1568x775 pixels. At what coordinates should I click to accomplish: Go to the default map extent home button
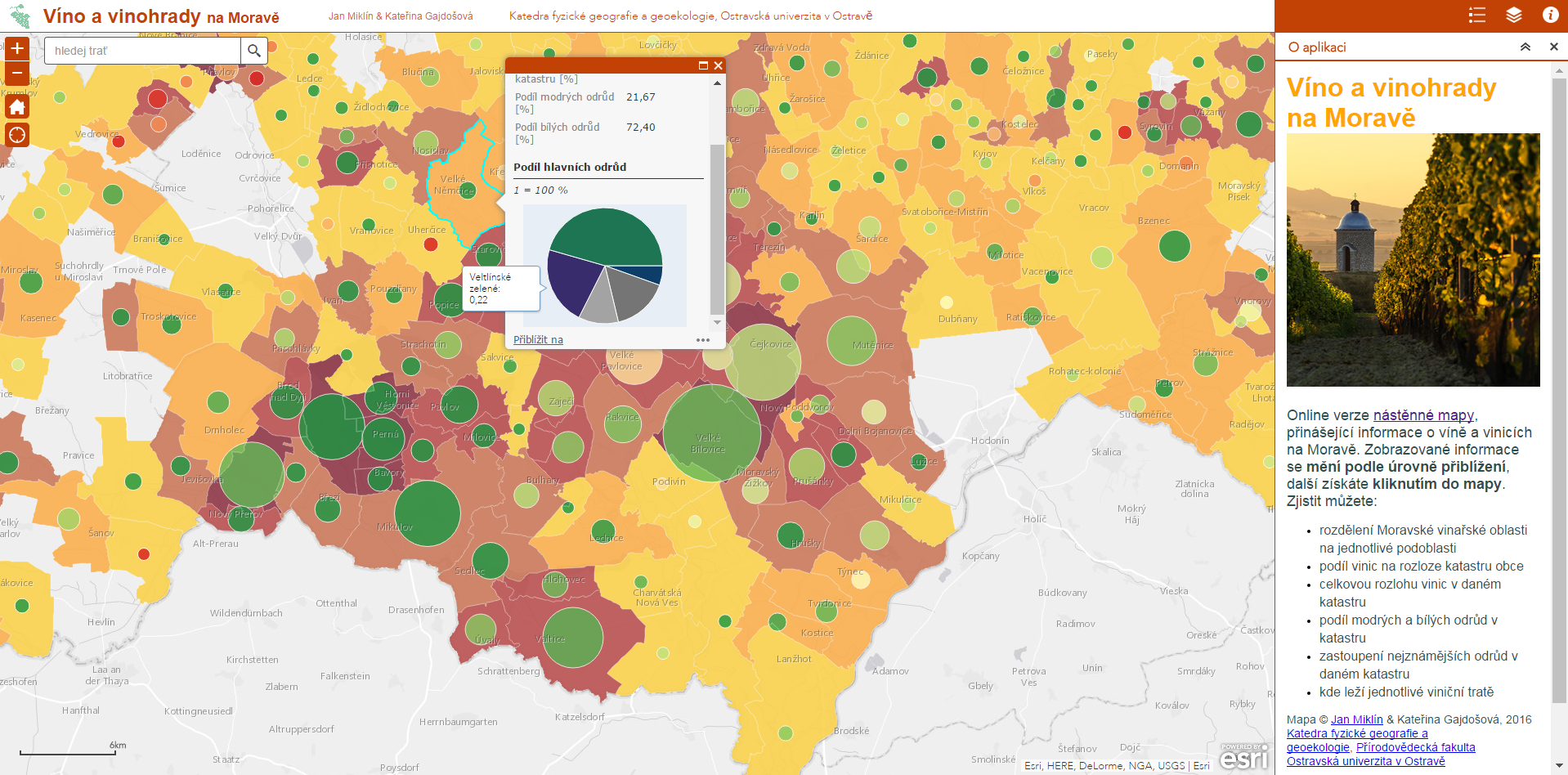tap(17, 107)
